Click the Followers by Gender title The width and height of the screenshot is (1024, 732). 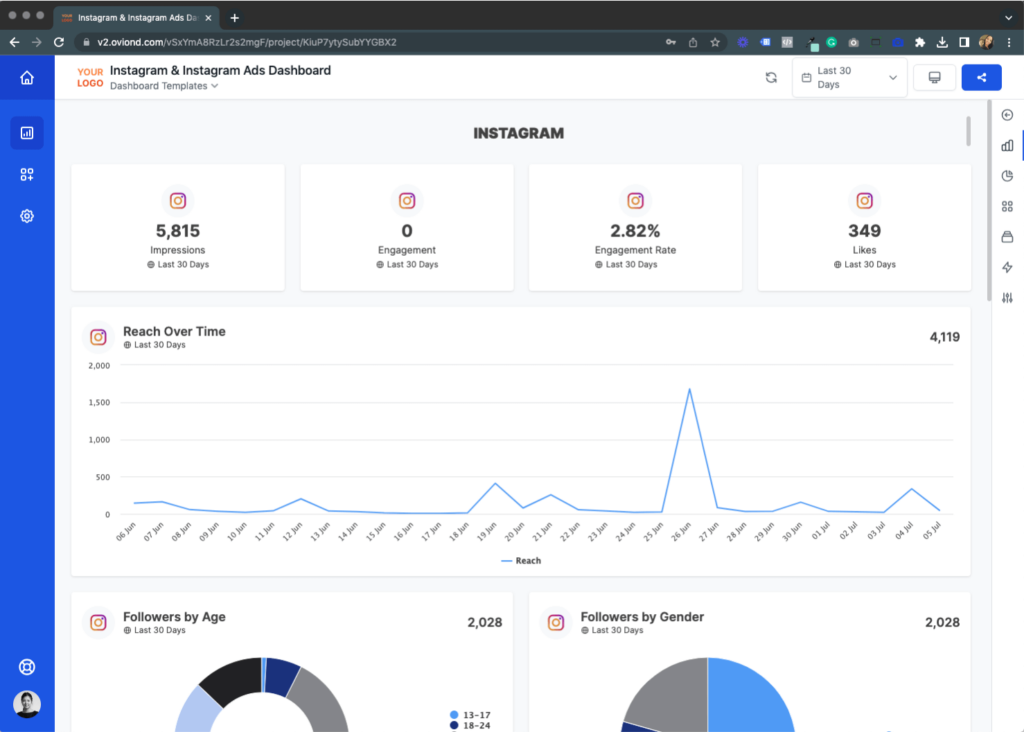(642, 616)
